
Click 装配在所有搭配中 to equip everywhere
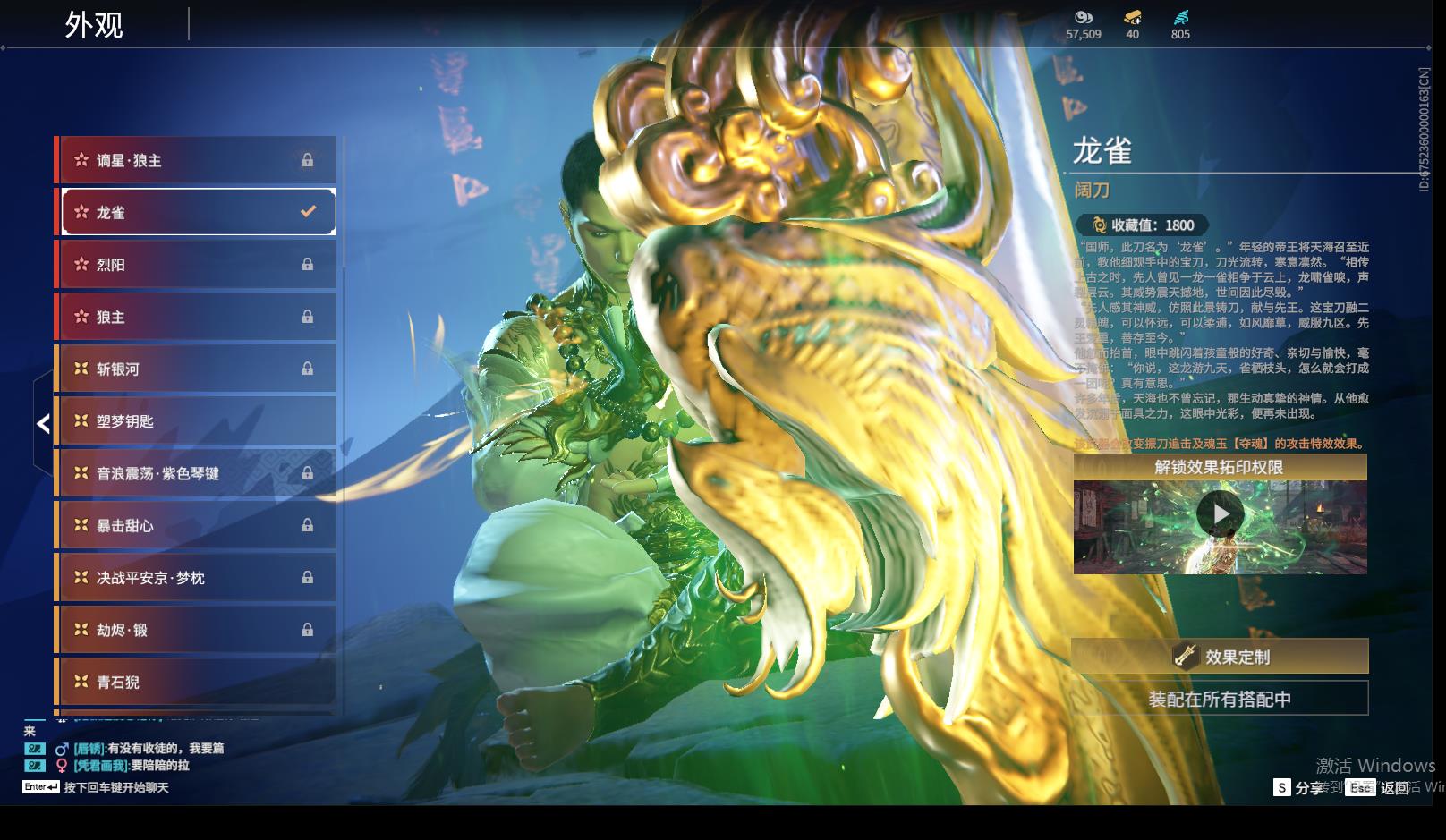click(1220, 699)
